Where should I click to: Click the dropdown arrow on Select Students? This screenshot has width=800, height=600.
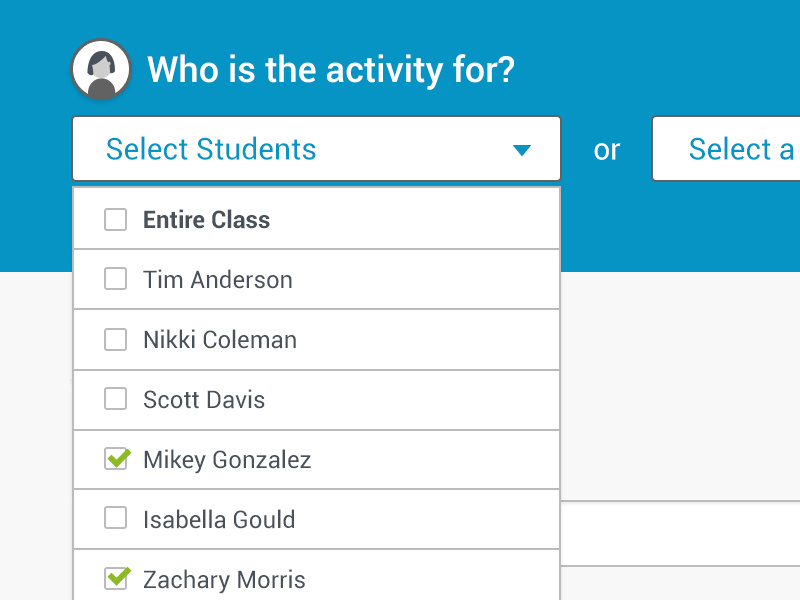[522, 149]
